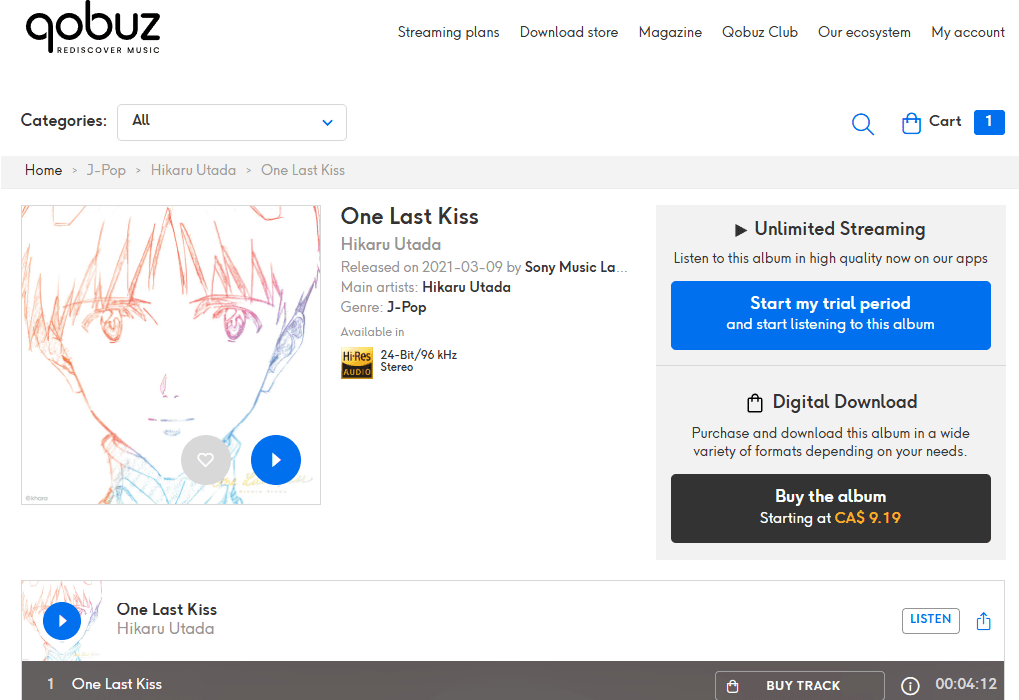The image size is (1019, 700).
Task: Open search with the magnifier icon
Action: coord(862,124)
